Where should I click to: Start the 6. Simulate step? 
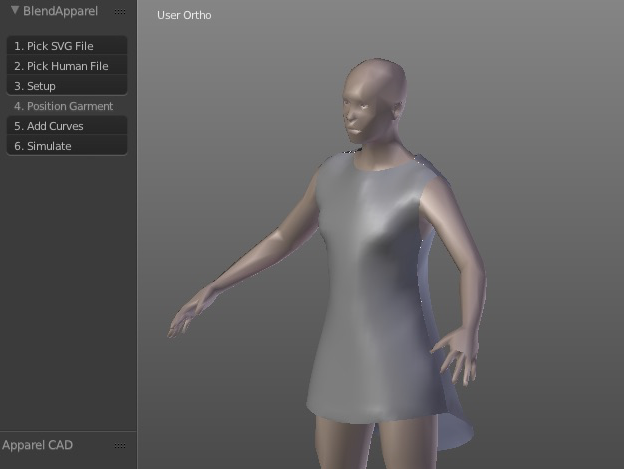[67, 146]
